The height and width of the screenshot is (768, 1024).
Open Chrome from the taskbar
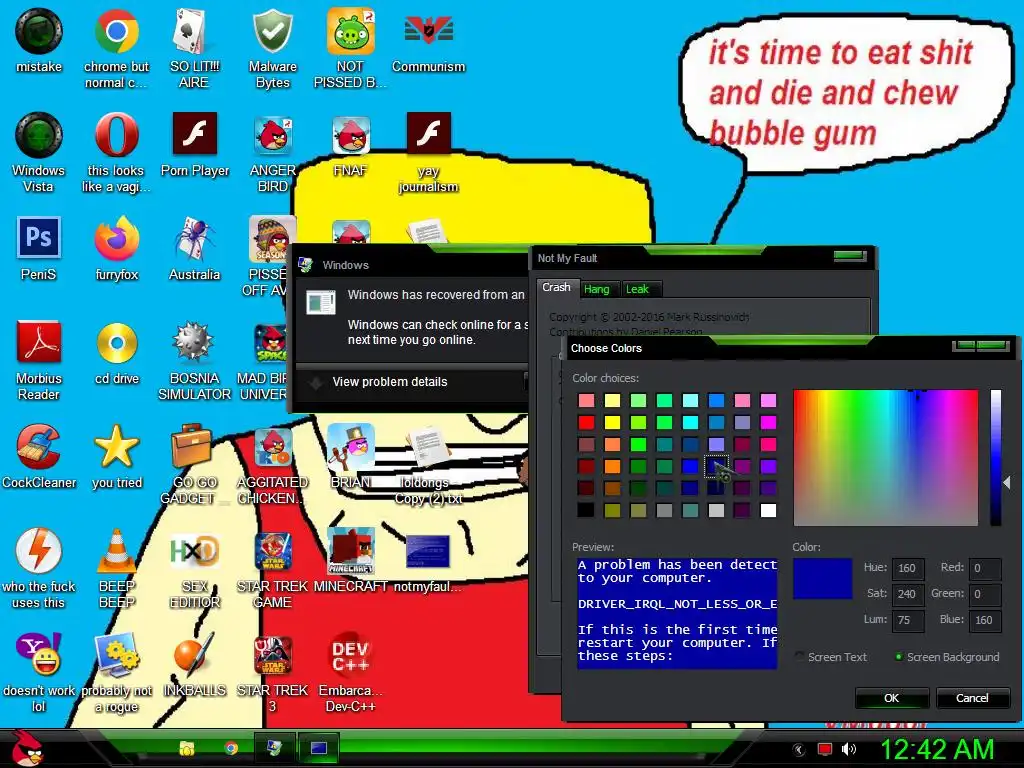click(x=231, y=748)
